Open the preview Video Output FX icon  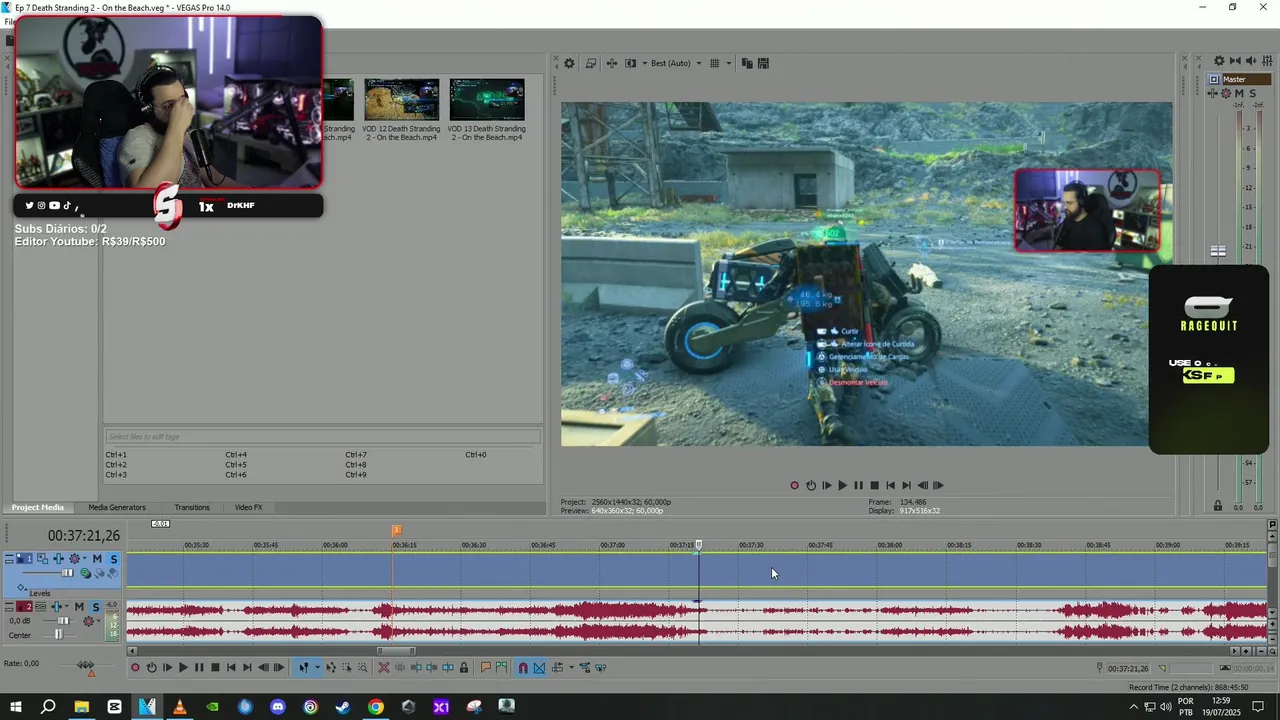point(612,63)
